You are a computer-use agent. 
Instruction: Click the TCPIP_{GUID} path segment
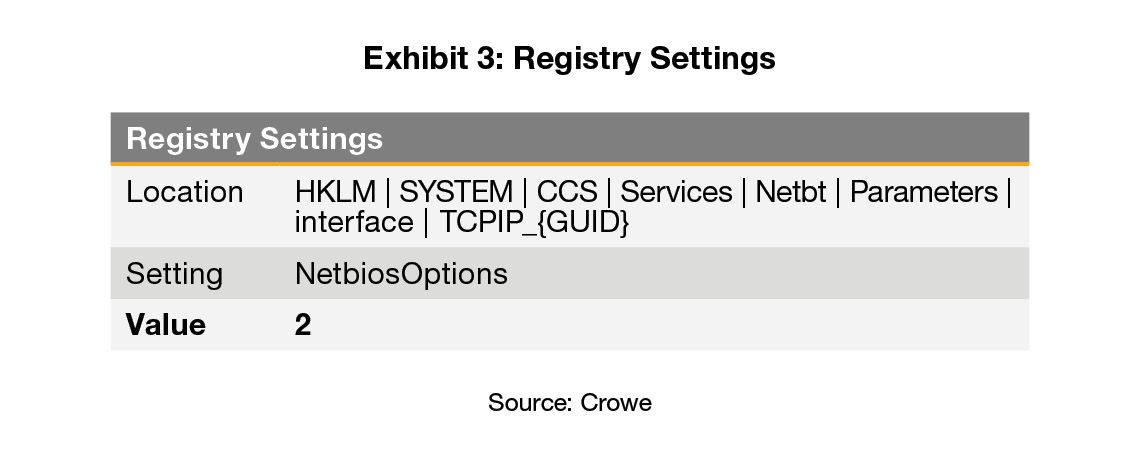pos(534,222)
